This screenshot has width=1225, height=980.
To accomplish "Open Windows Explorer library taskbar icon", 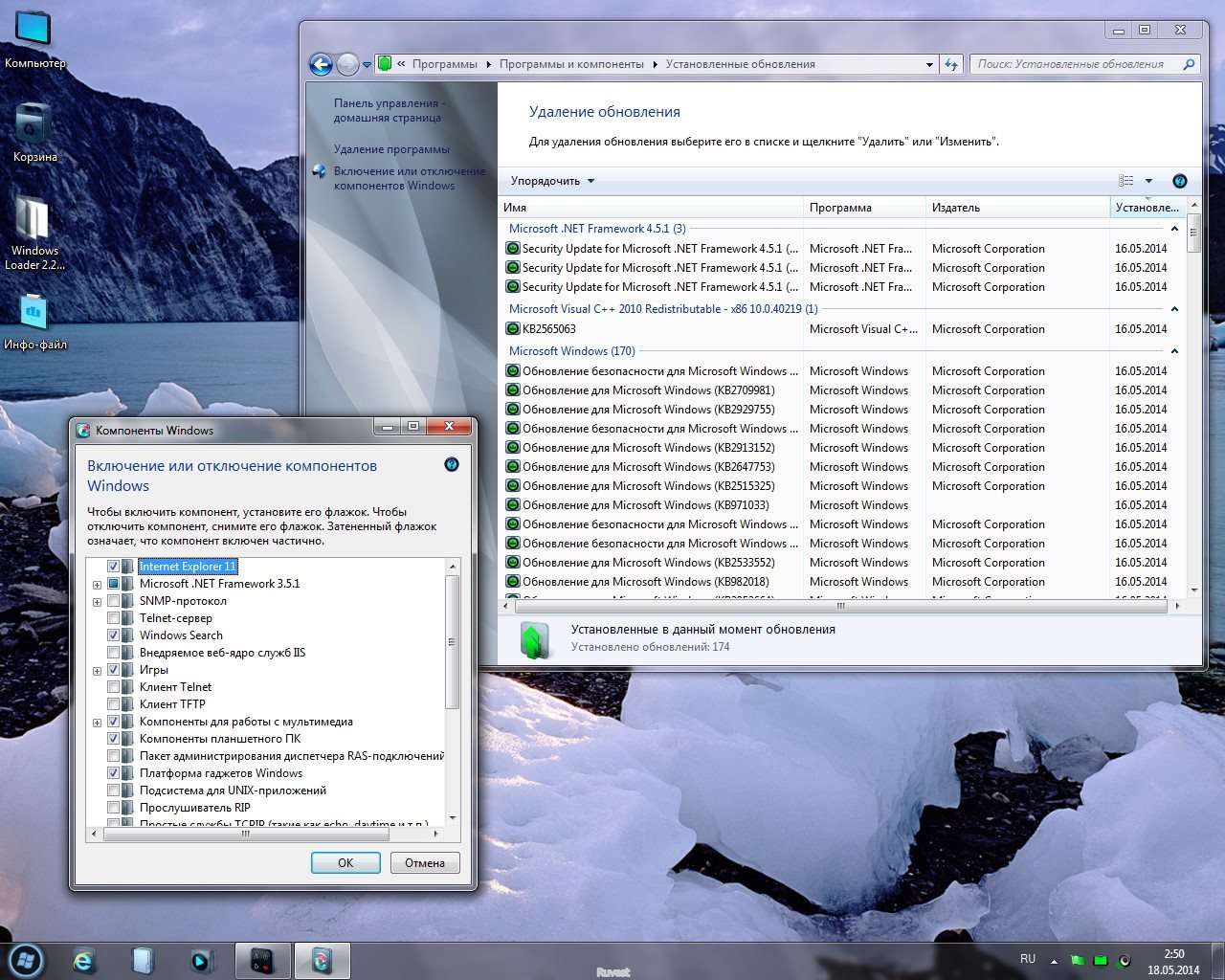I will coord(143,961).
